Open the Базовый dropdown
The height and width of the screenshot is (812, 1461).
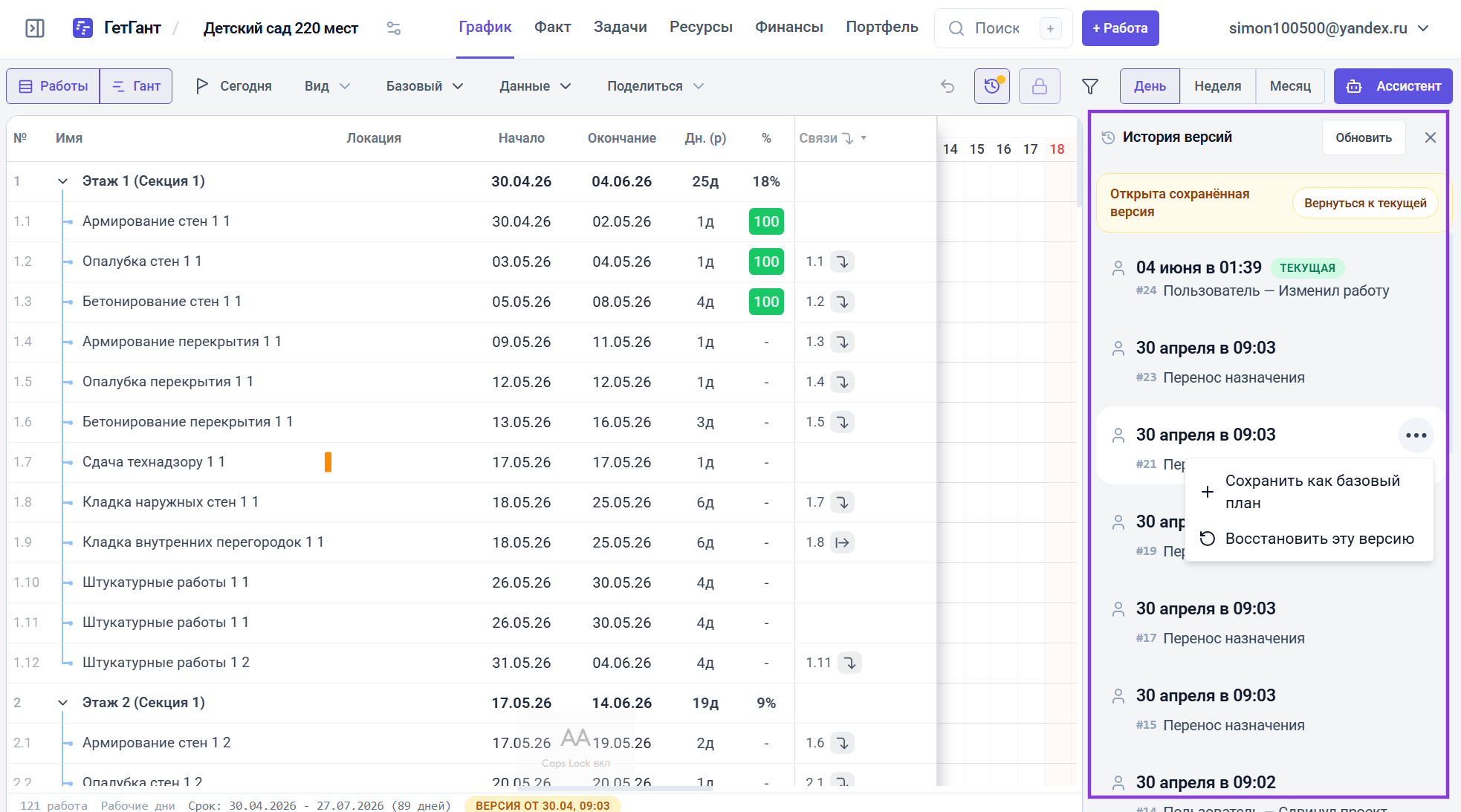pyautogui.click(x=424, y=86)
